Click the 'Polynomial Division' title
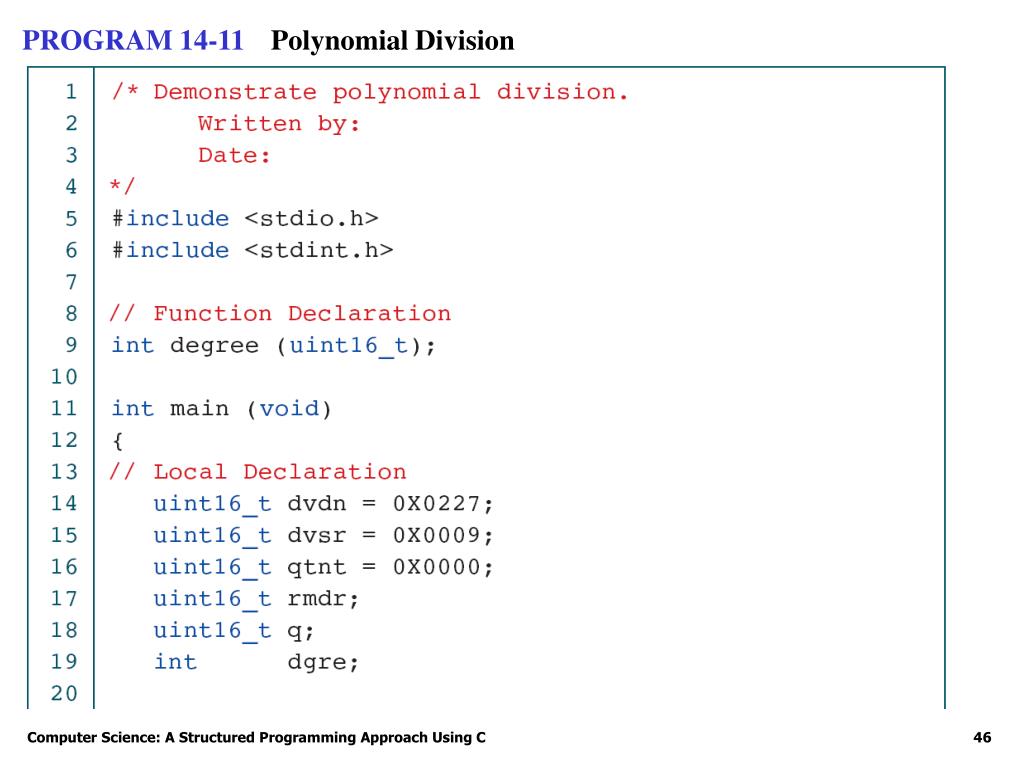 pos(392,41)
